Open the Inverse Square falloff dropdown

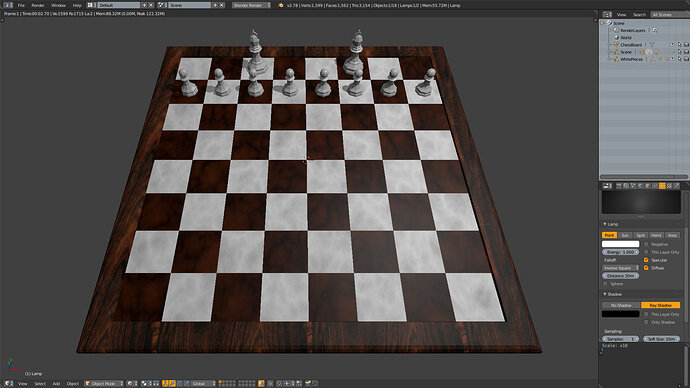(x=620, y=268)
